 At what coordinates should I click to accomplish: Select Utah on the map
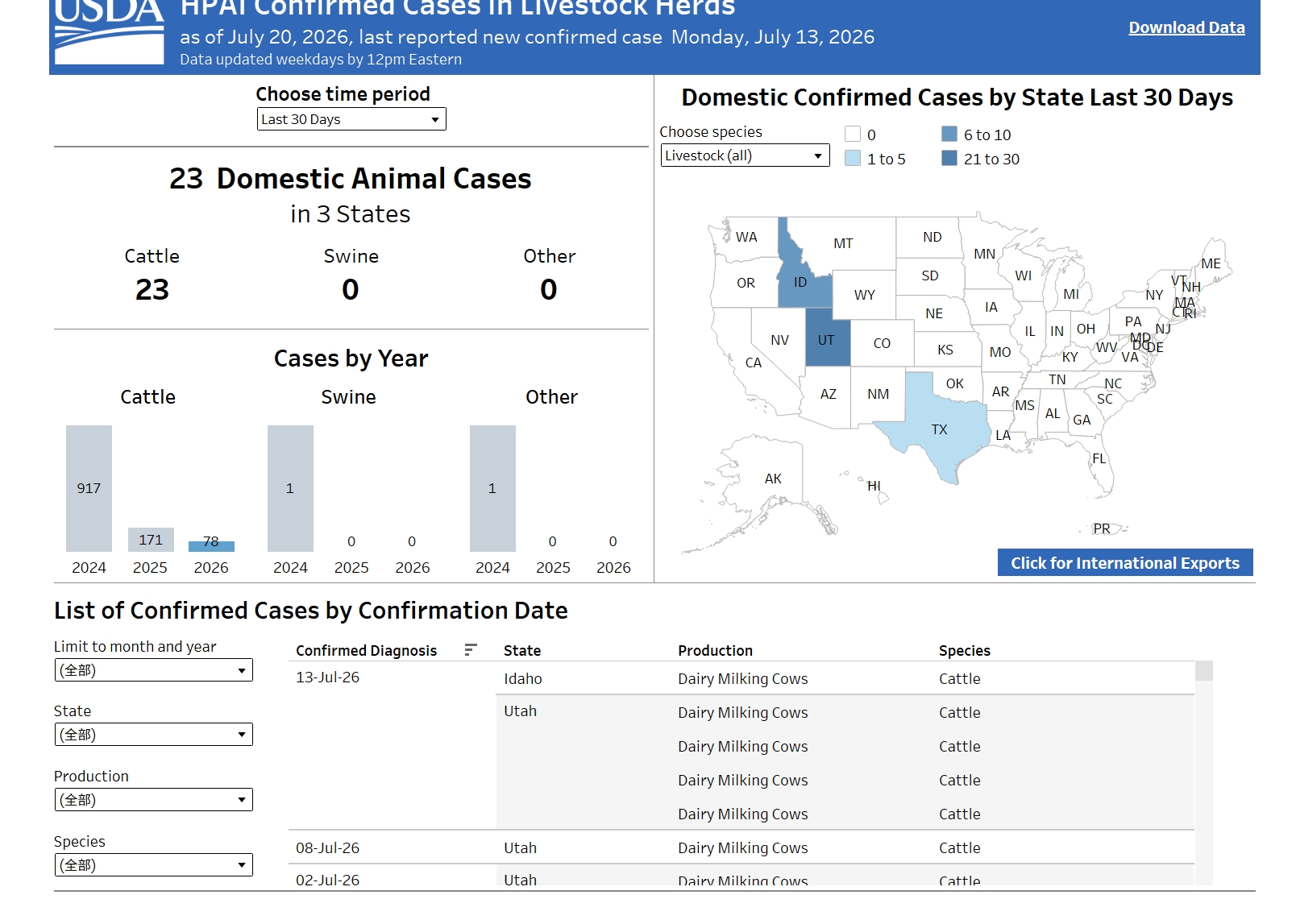(x=827, y=338)
